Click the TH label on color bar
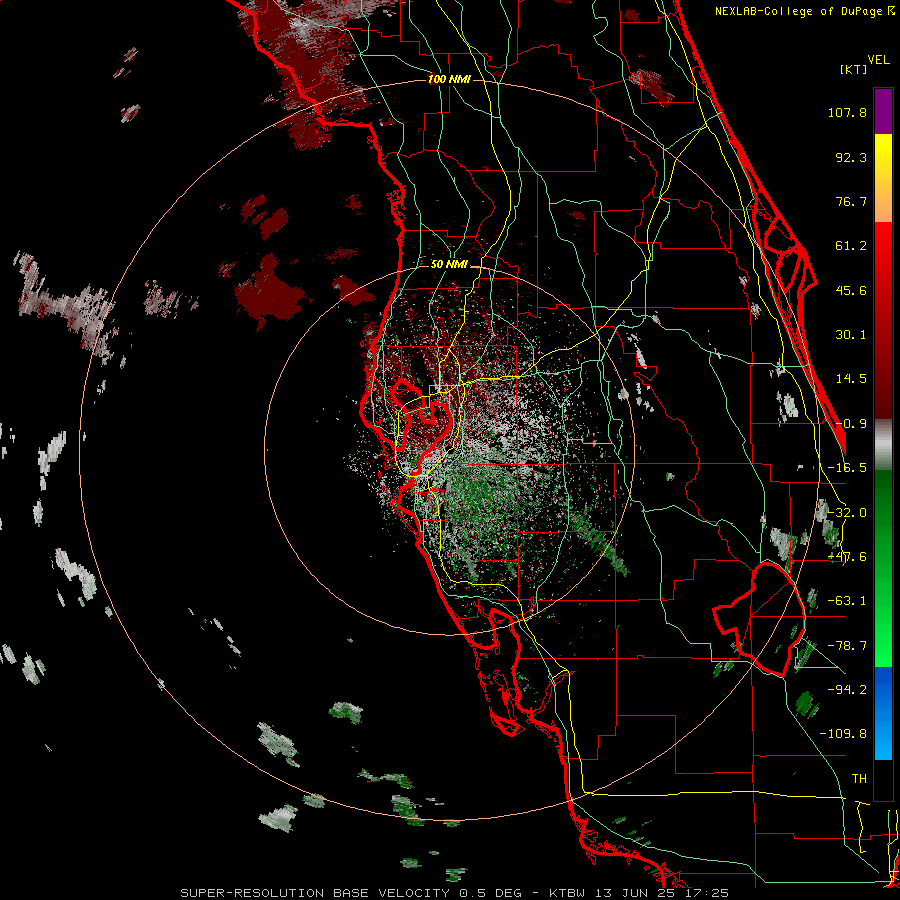The image size is (900, 900). (859, 779)
